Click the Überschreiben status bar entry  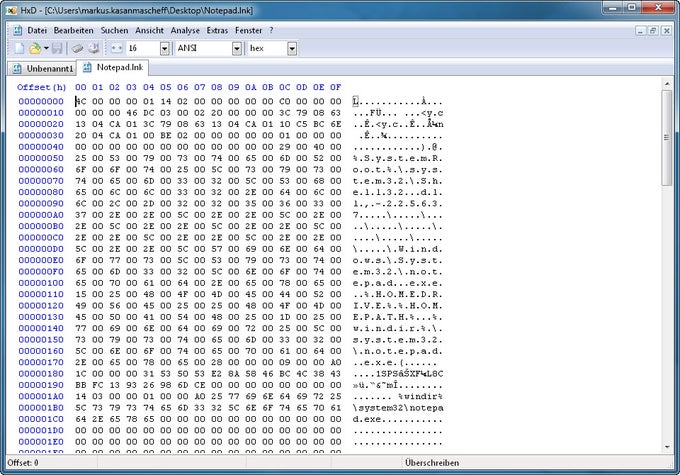pos(432,463)
